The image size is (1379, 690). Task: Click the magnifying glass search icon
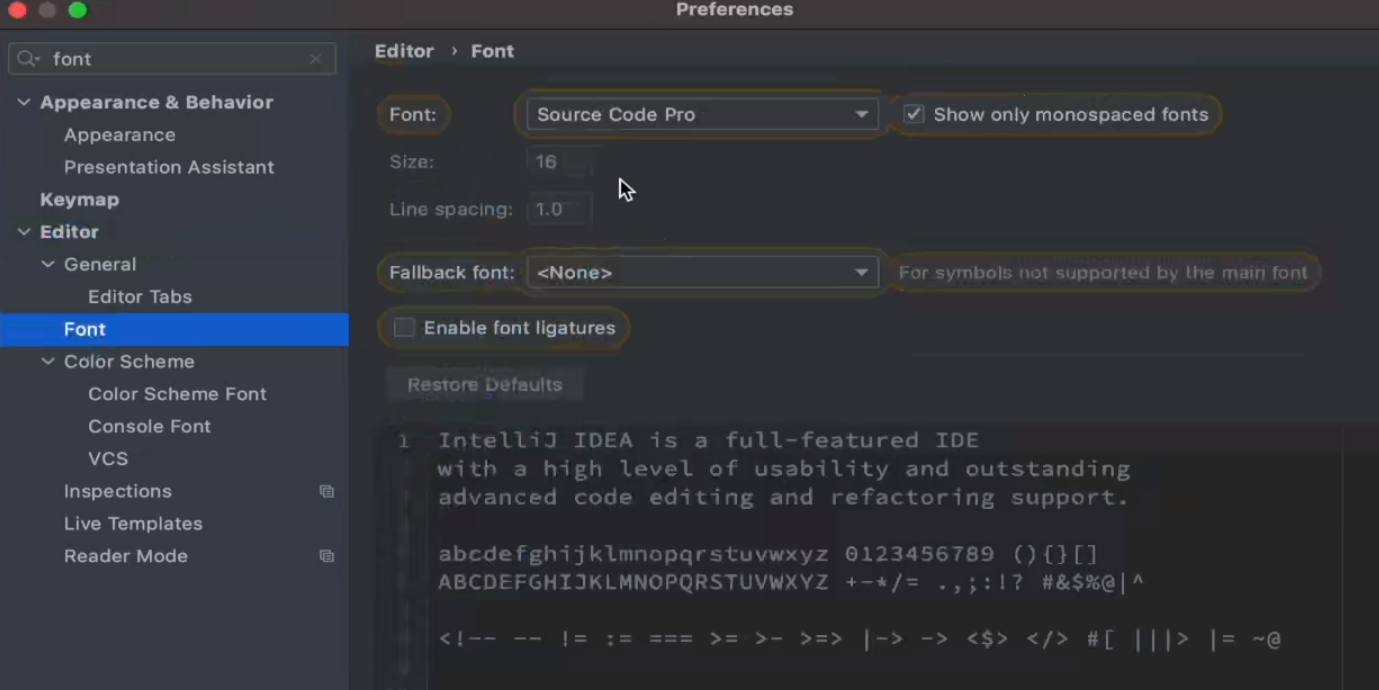(x=28, y=59)
